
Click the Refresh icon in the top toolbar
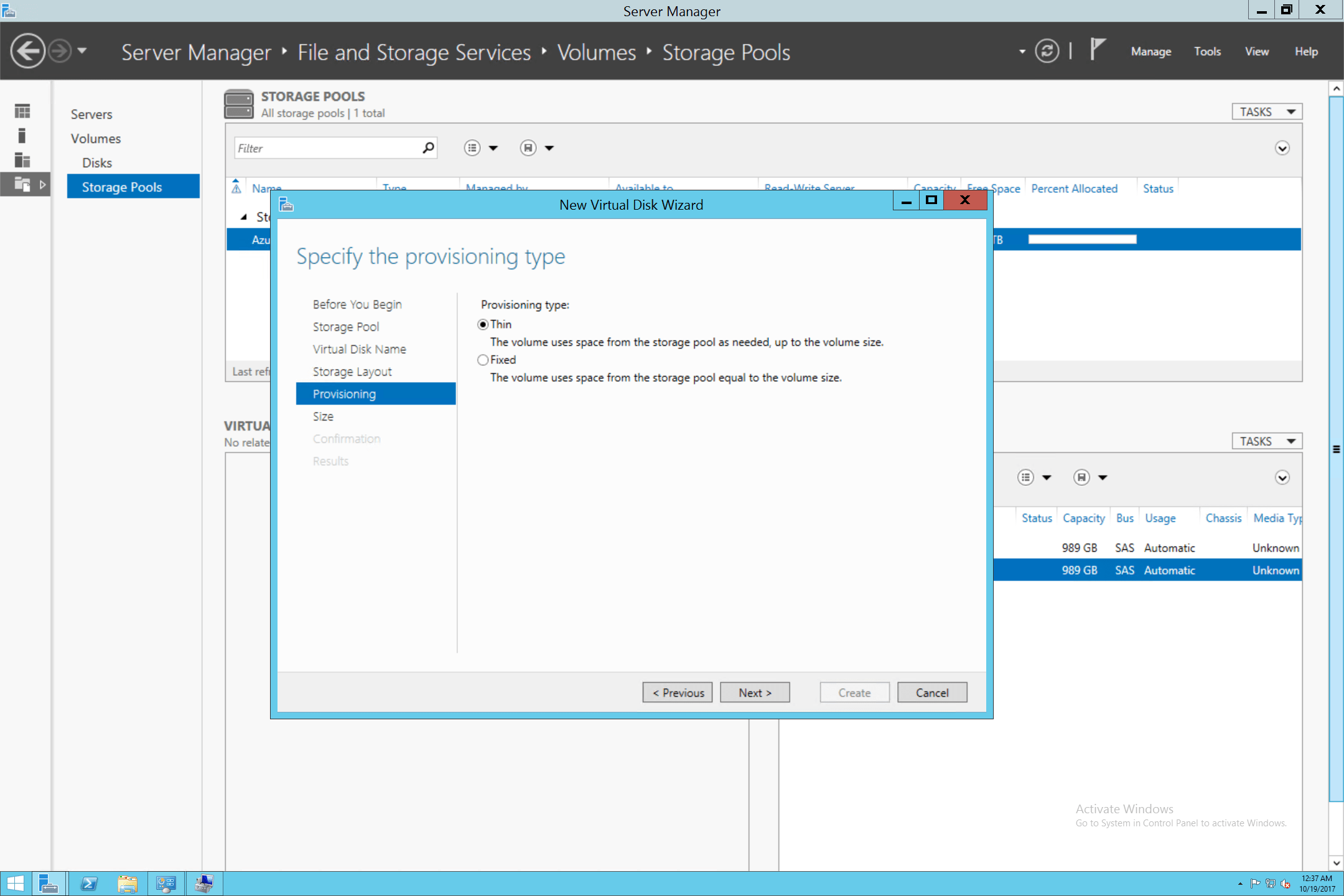1048,51
